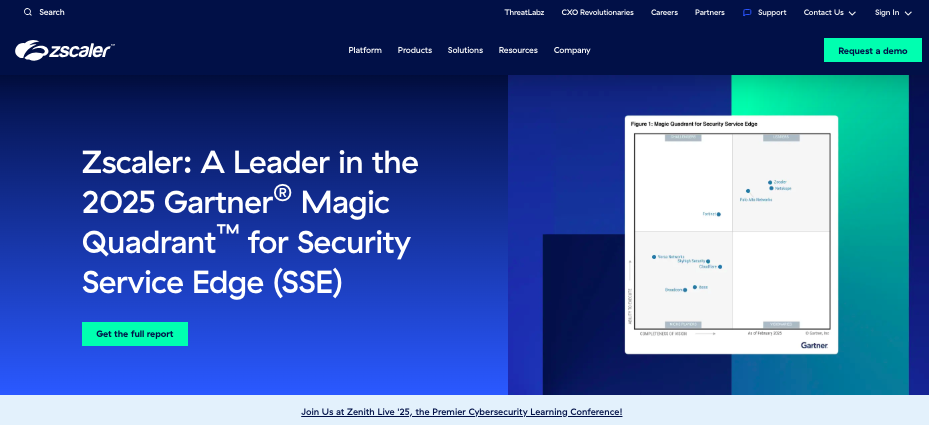The image size is (929, 425).
Task: Click the Support chat bubble icon
Action: [747, 12]
